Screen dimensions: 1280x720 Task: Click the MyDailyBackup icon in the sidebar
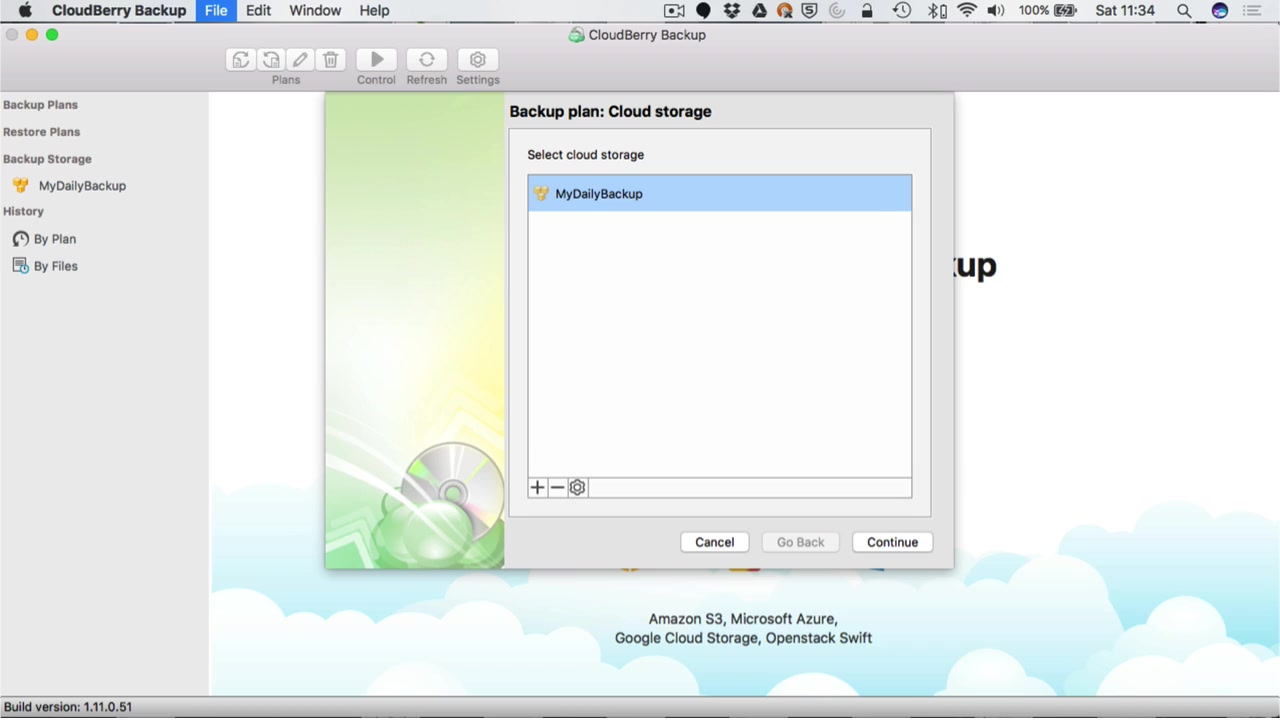point(20,186)
